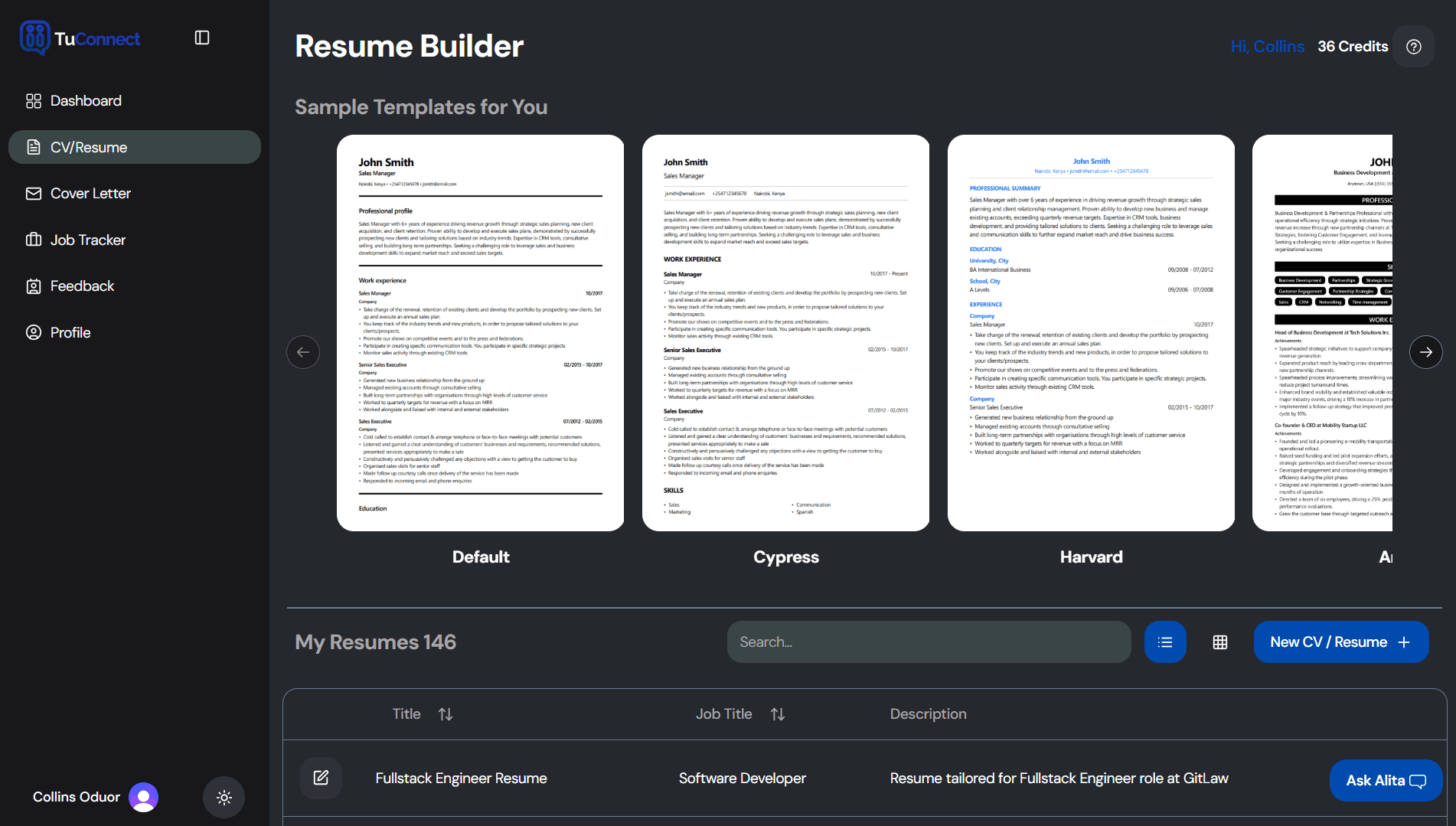Open Cover Letter section
This screenshot has width=1456, height=826.
[x=90, y=194]
